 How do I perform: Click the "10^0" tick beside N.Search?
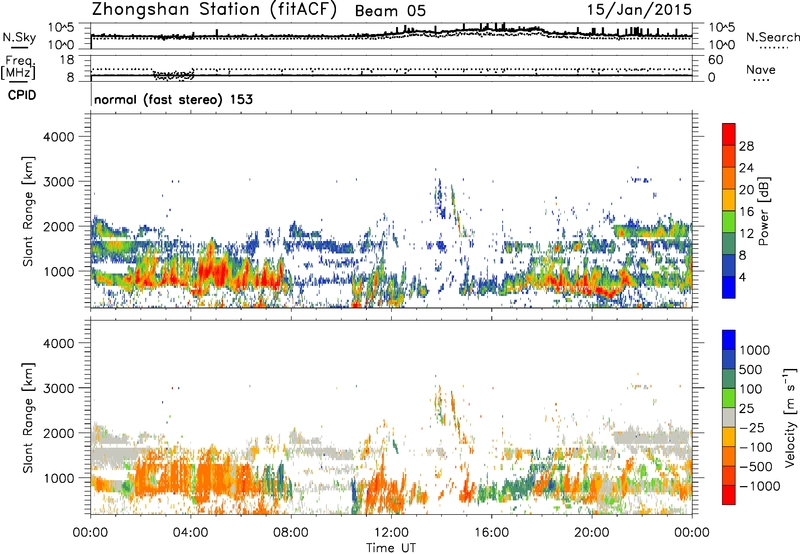(722, 45)
